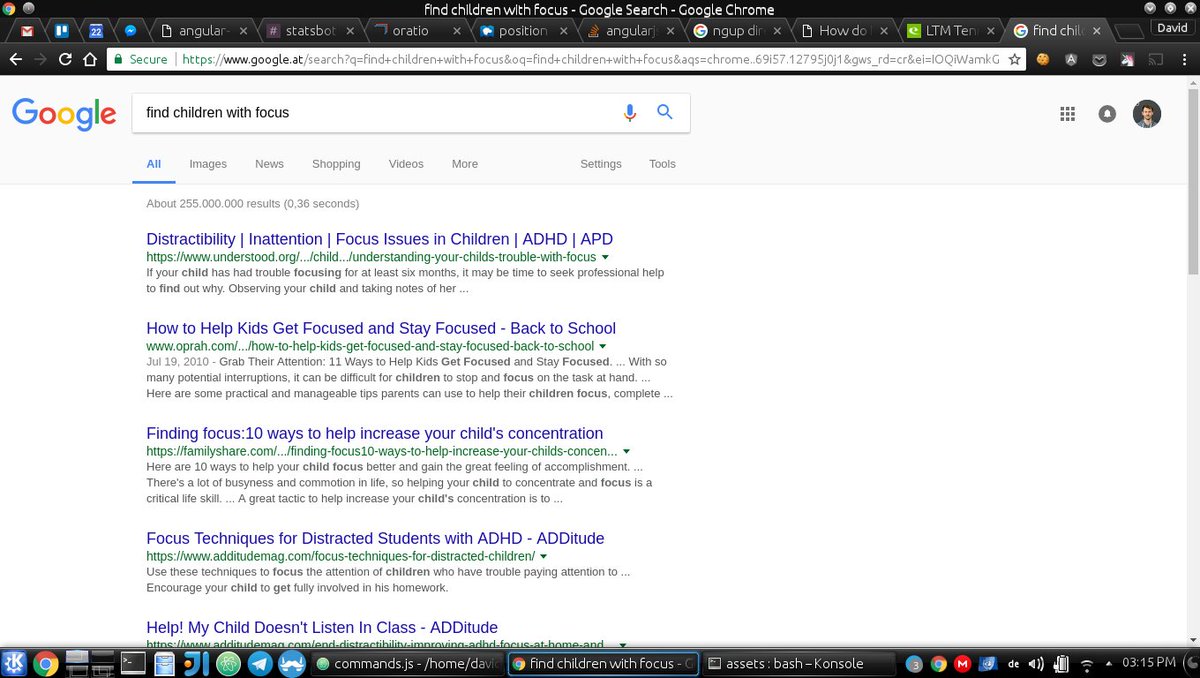This screenshot has height=678, width=1200.
Task: Click the blue magnifier search button
Action: point(665,112)
